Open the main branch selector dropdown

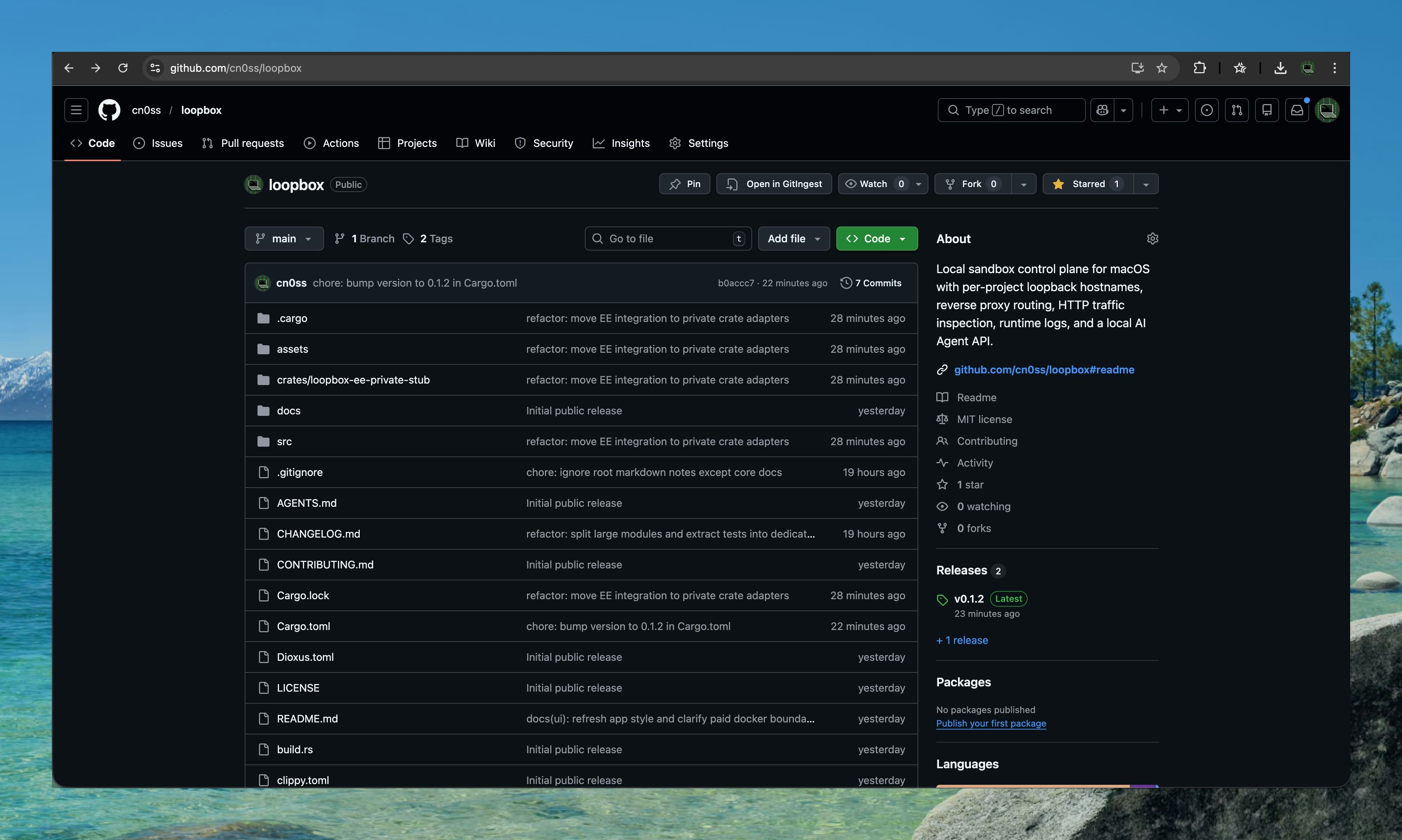(x=284, y=238)
